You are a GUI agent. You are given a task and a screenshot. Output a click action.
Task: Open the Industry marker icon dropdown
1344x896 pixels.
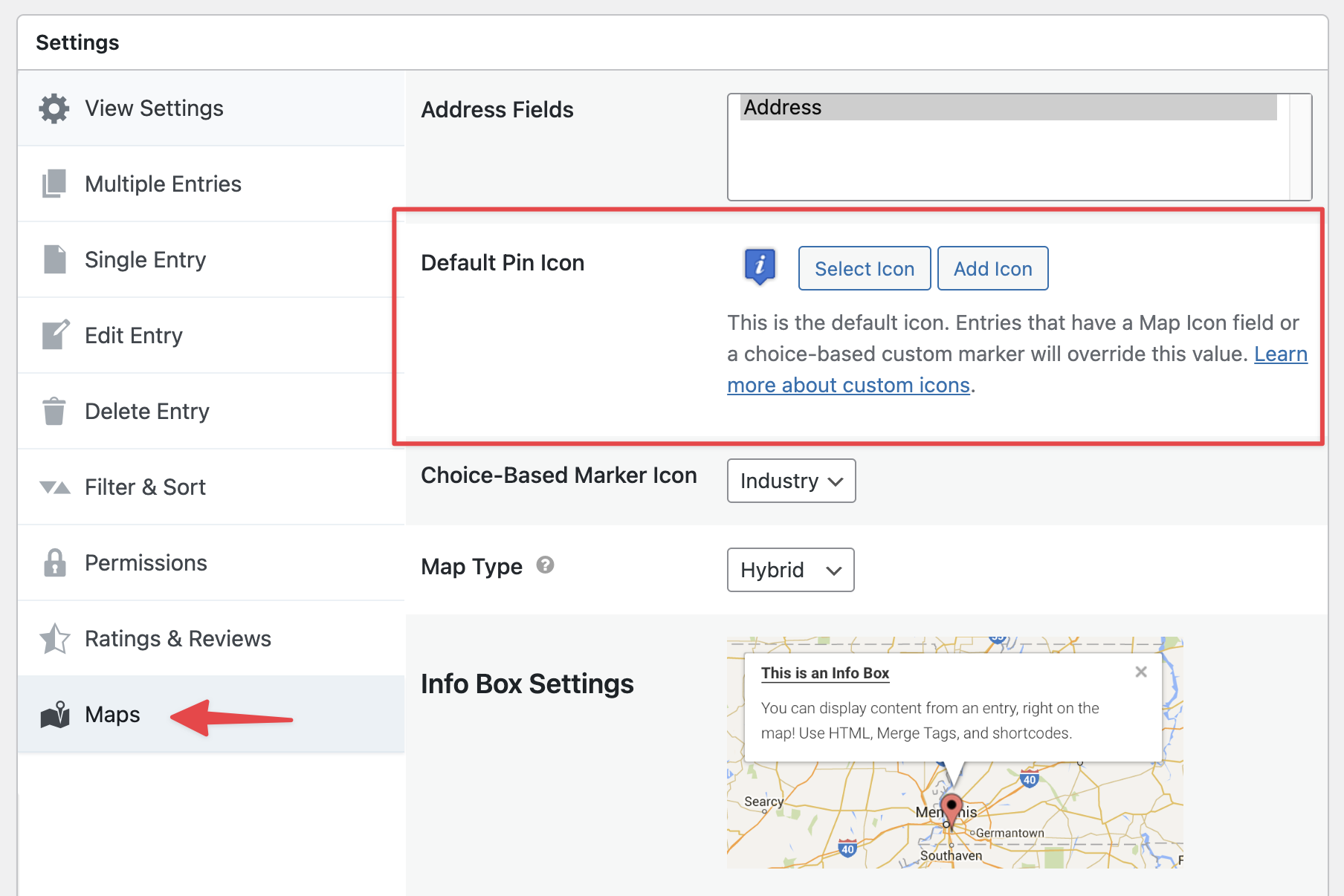791,481
